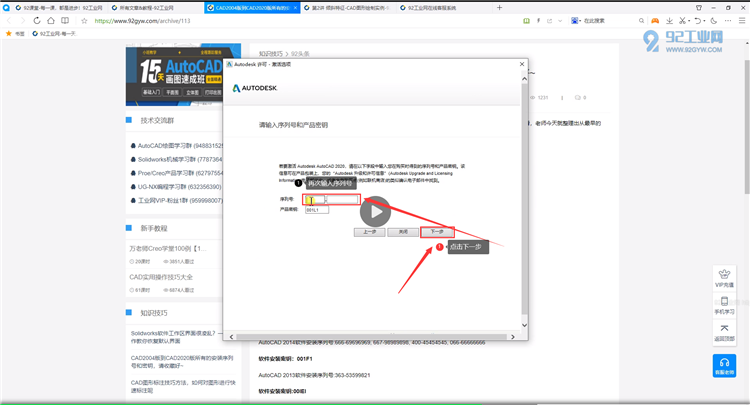Open the CAD图形标注技巧方法 article link
The image size is (750, 405).
click(183, 386)
